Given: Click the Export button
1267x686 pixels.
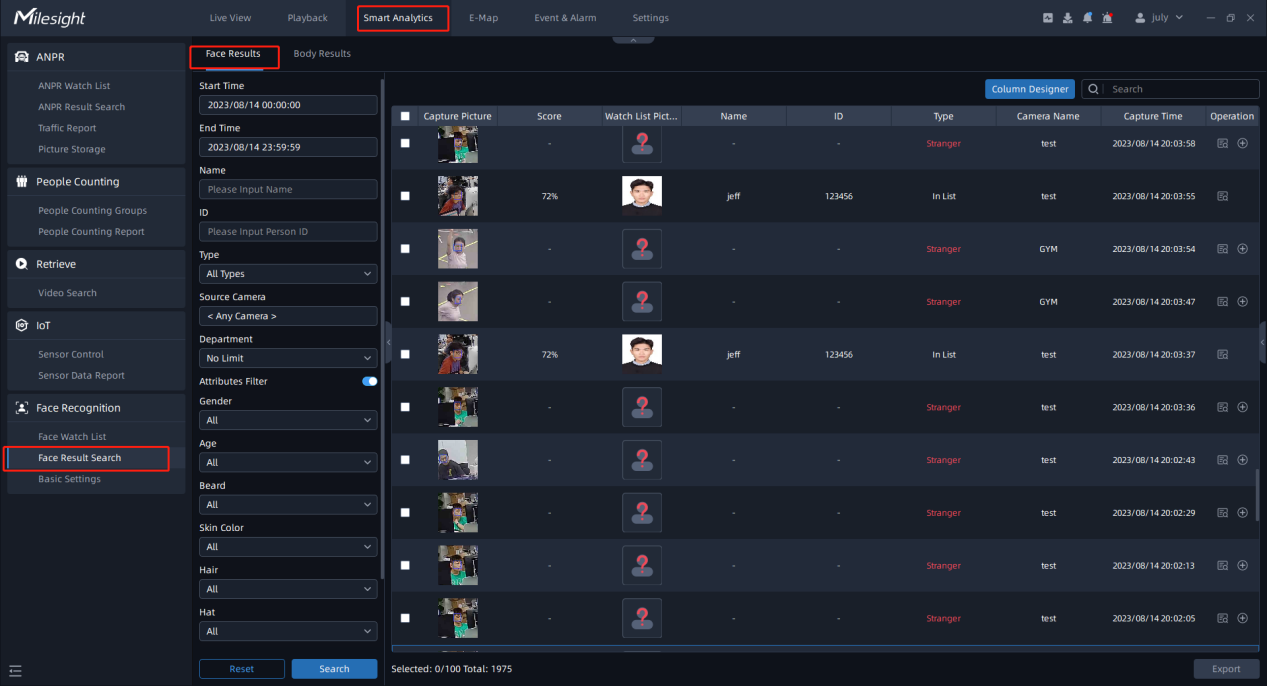Looking at the screenshot, I should (1226, 669).
